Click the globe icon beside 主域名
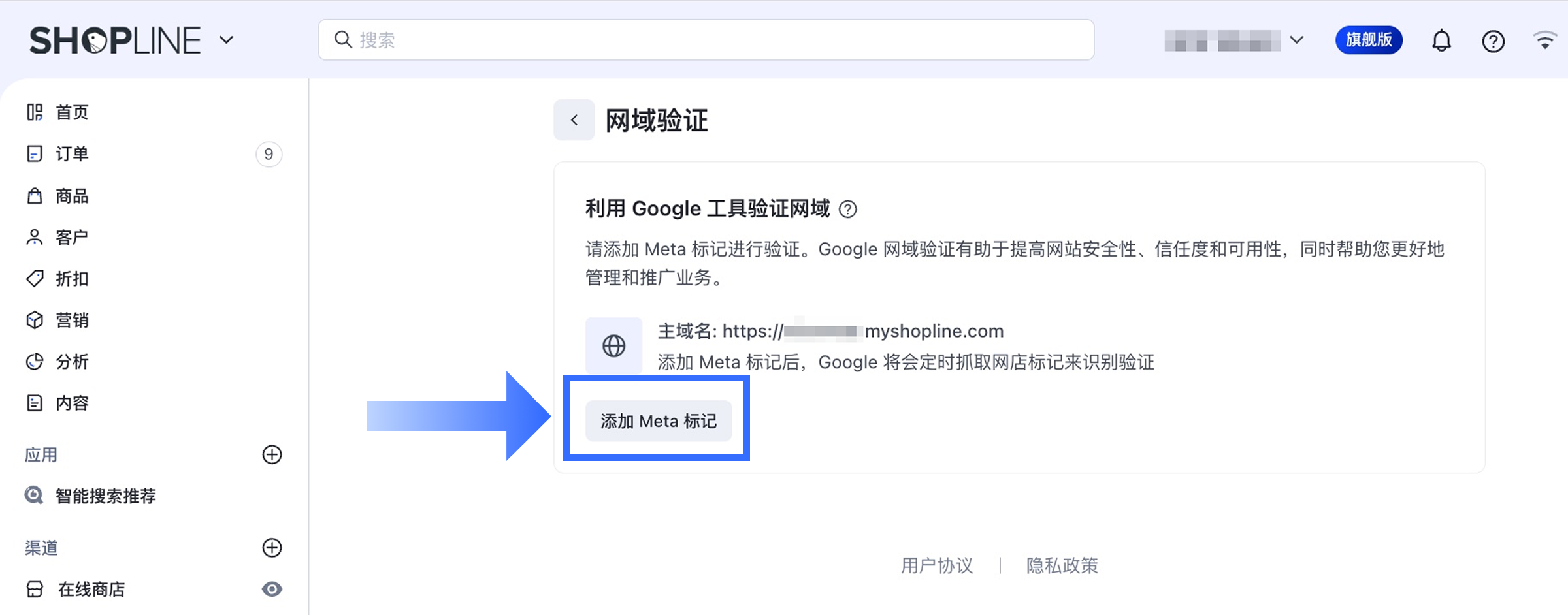Image resolution: width=1568 pixels, height=615 pixels. (613, 346)
